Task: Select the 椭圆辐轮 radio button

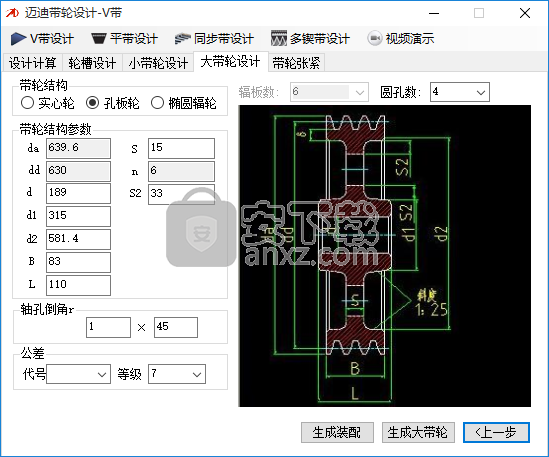Action: coord(157,103)
